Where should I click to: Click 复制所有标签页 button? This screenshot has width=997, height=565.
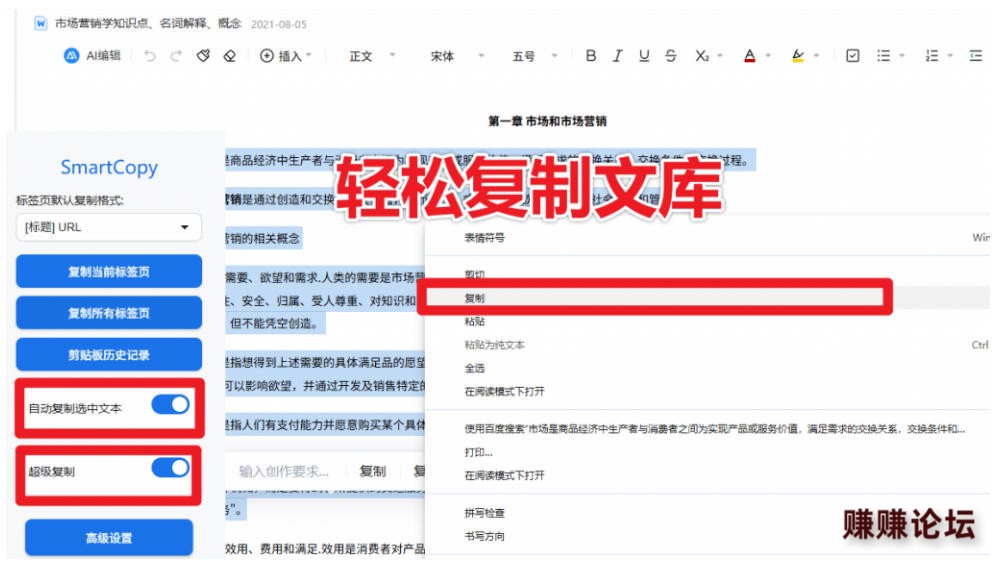click(x=109, y=313)
